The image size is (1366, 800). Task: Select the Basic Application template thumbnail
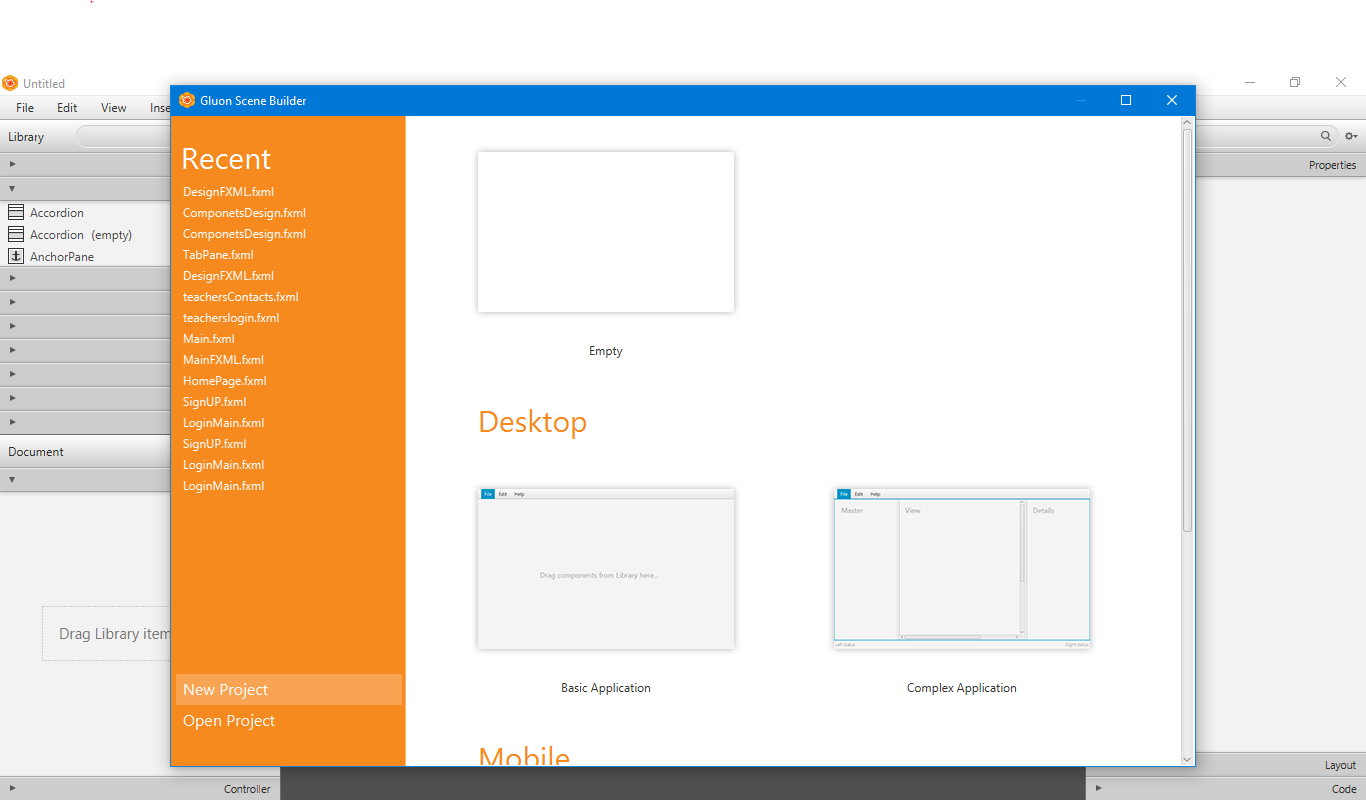point(606,567)
